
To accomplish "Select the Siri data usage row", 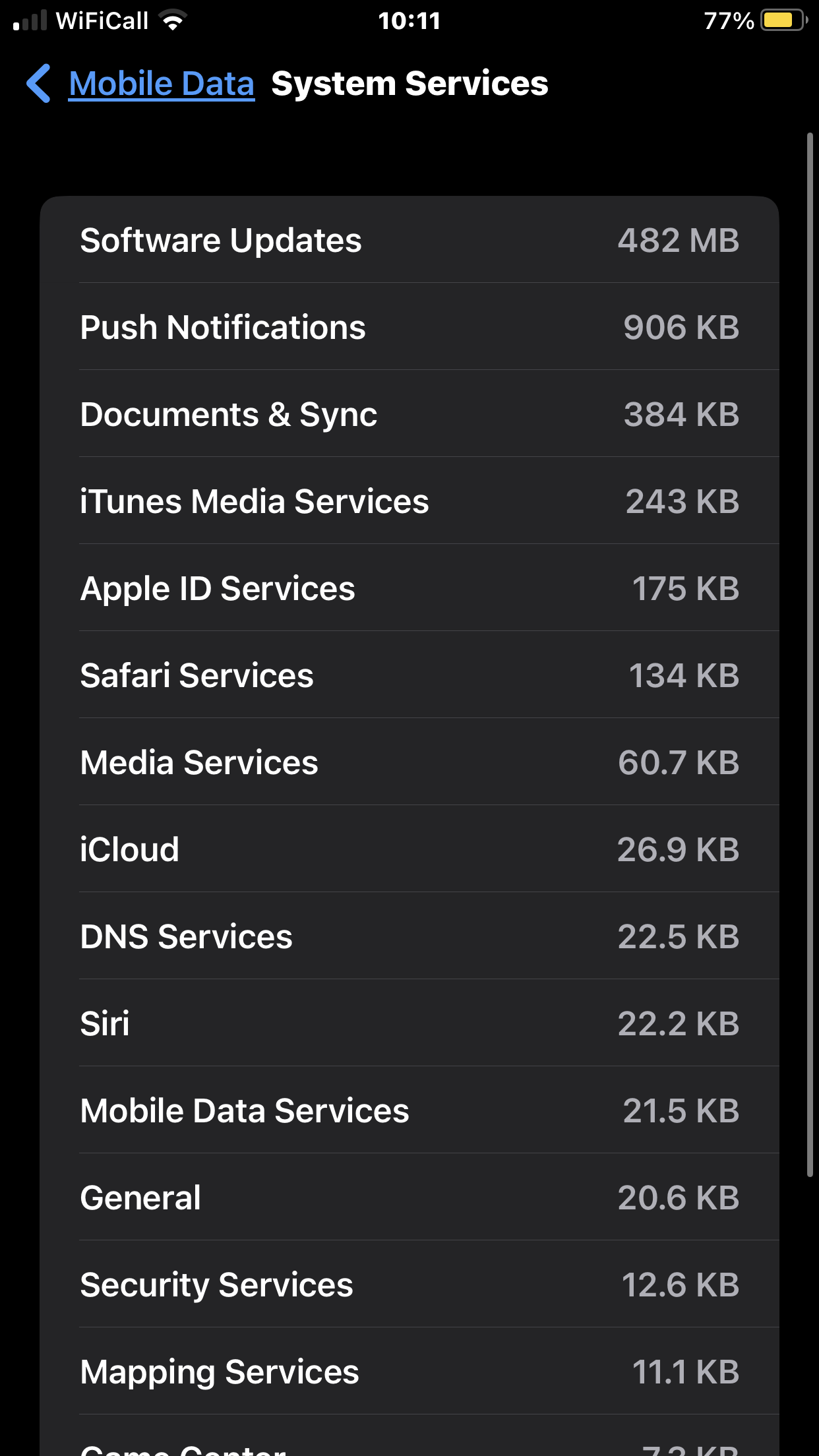I will [x=409, y=1023].
